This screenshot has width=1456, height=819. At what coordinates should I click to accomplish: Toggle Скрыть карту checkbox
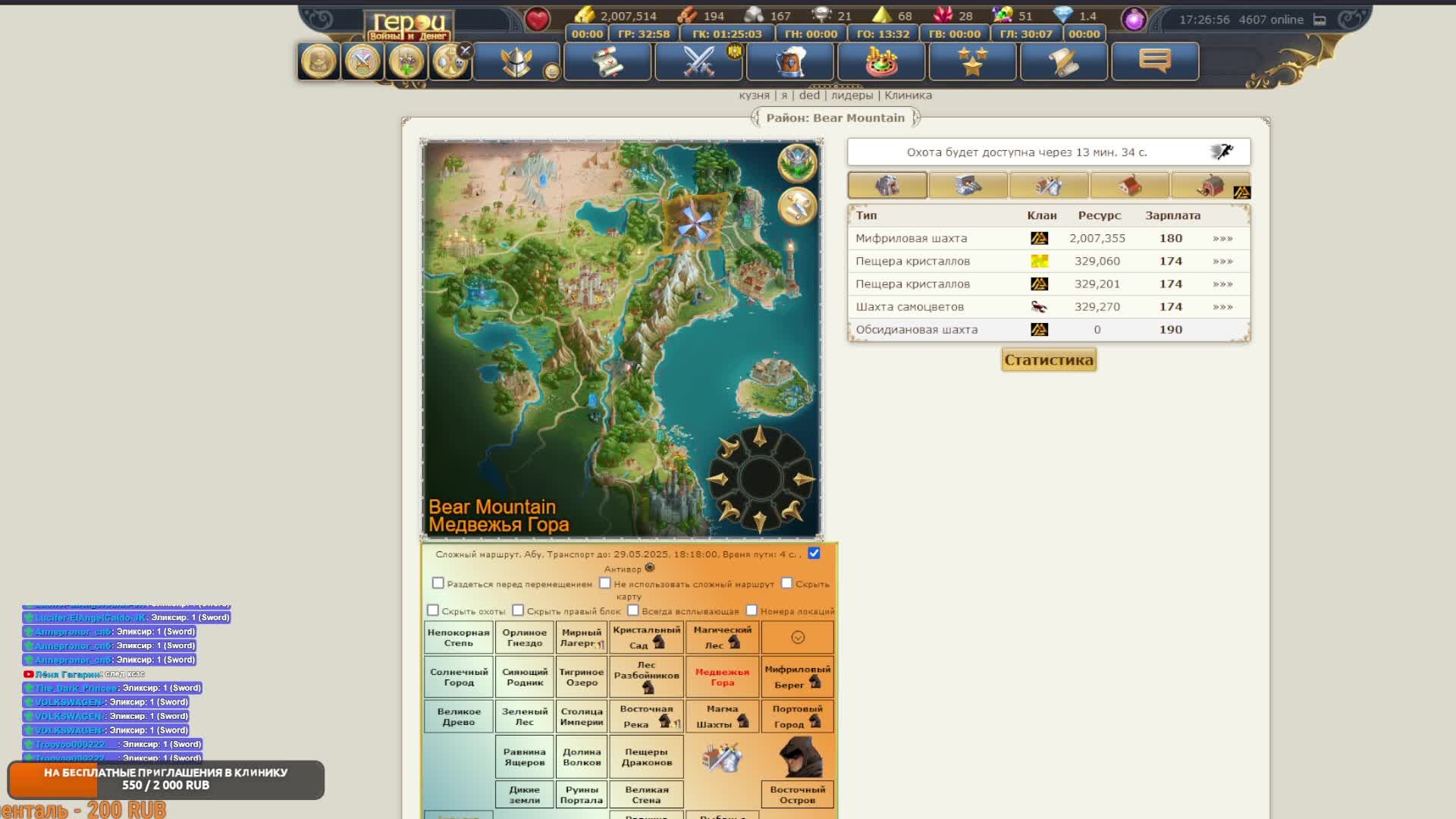point(786,583)
